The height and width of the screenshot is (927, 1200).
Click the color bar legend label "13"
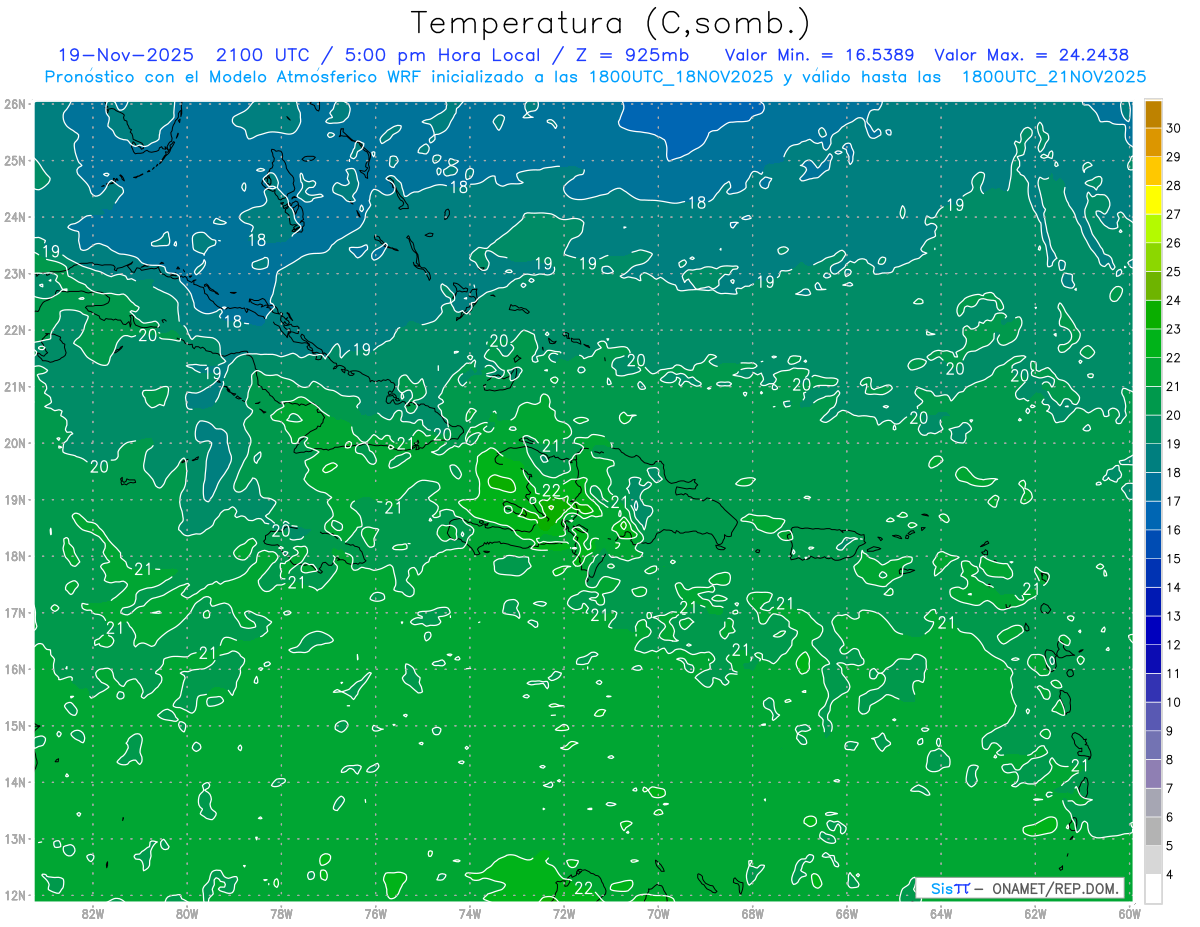click(1174, 616)
